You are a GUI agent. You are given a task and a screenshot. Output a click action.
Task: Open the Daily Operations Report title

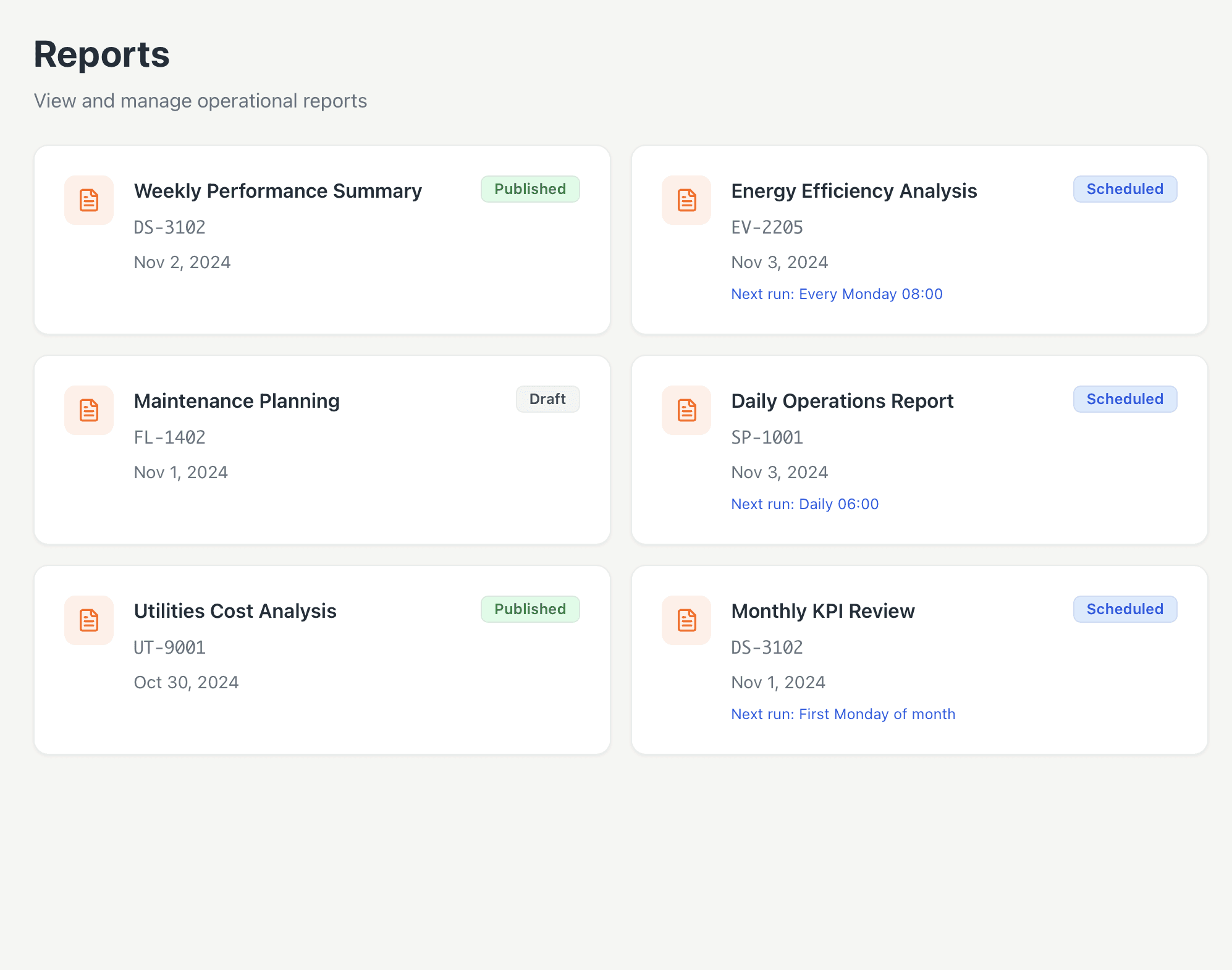pyautogui.click(x=842, y=401)
